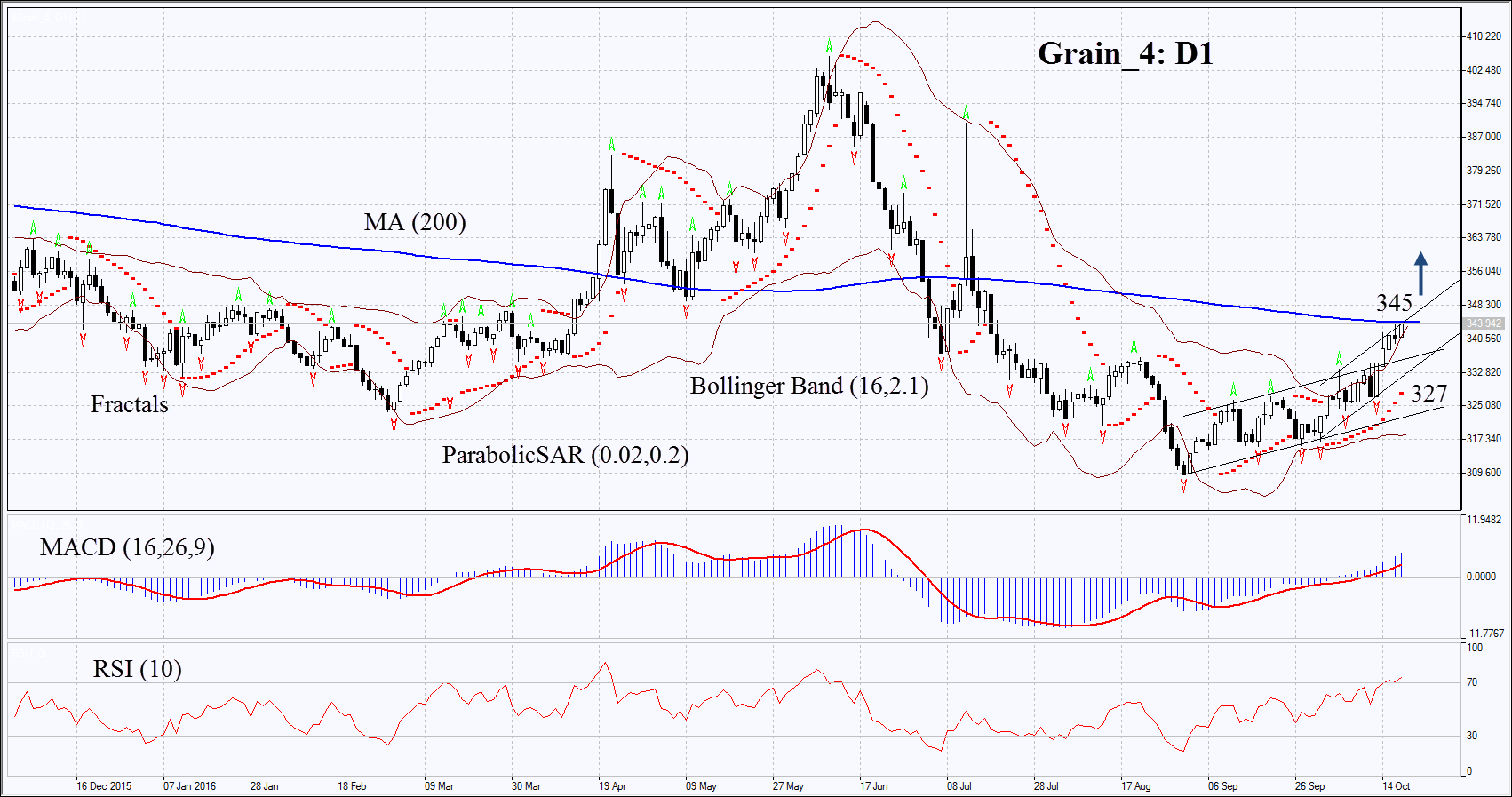Click the current price marker 343.942

tap(1484, 323)
